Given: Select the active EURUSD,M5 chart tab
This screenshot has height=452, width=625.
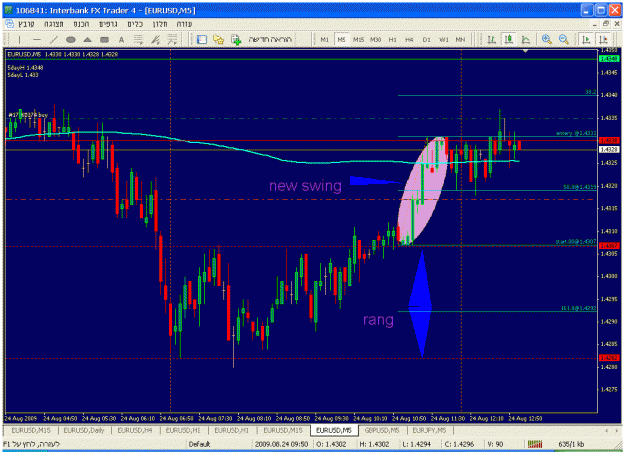Looking at the screenshot, I should coord(334,430).
